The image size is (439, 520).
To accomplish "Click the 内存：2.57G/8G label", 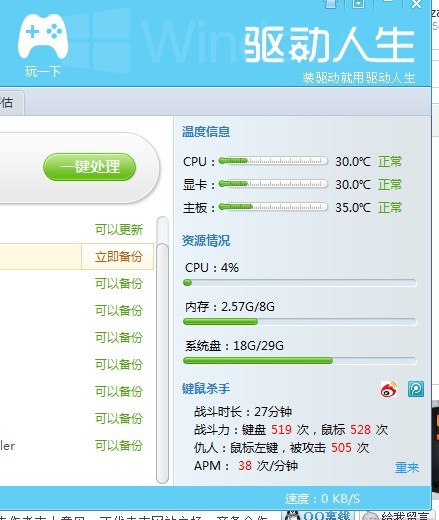I will [230, 306].
